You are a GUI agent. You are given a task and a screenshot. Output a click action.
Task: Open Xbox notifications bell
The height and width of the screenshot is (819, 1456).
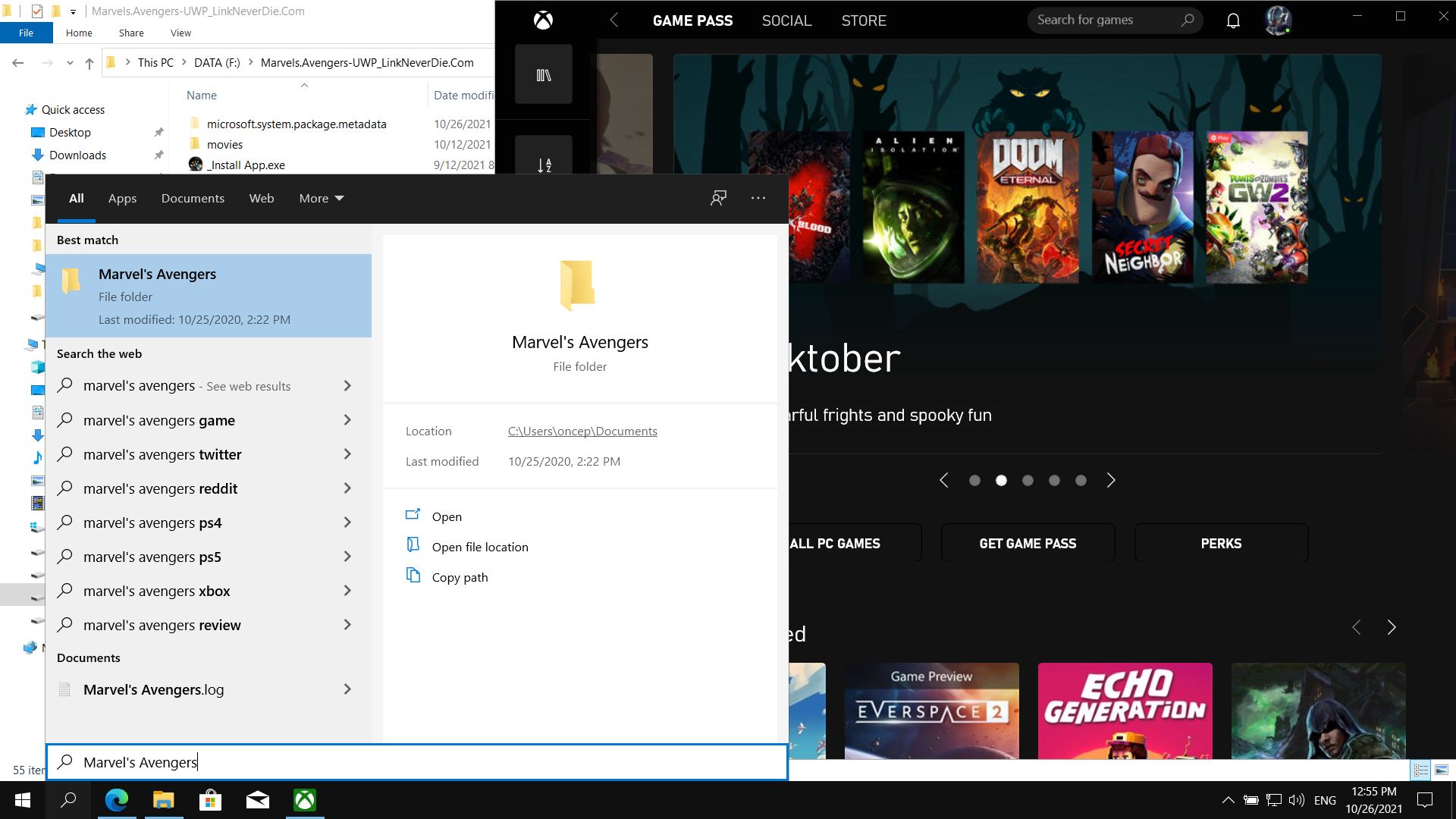pos(1233,20)
